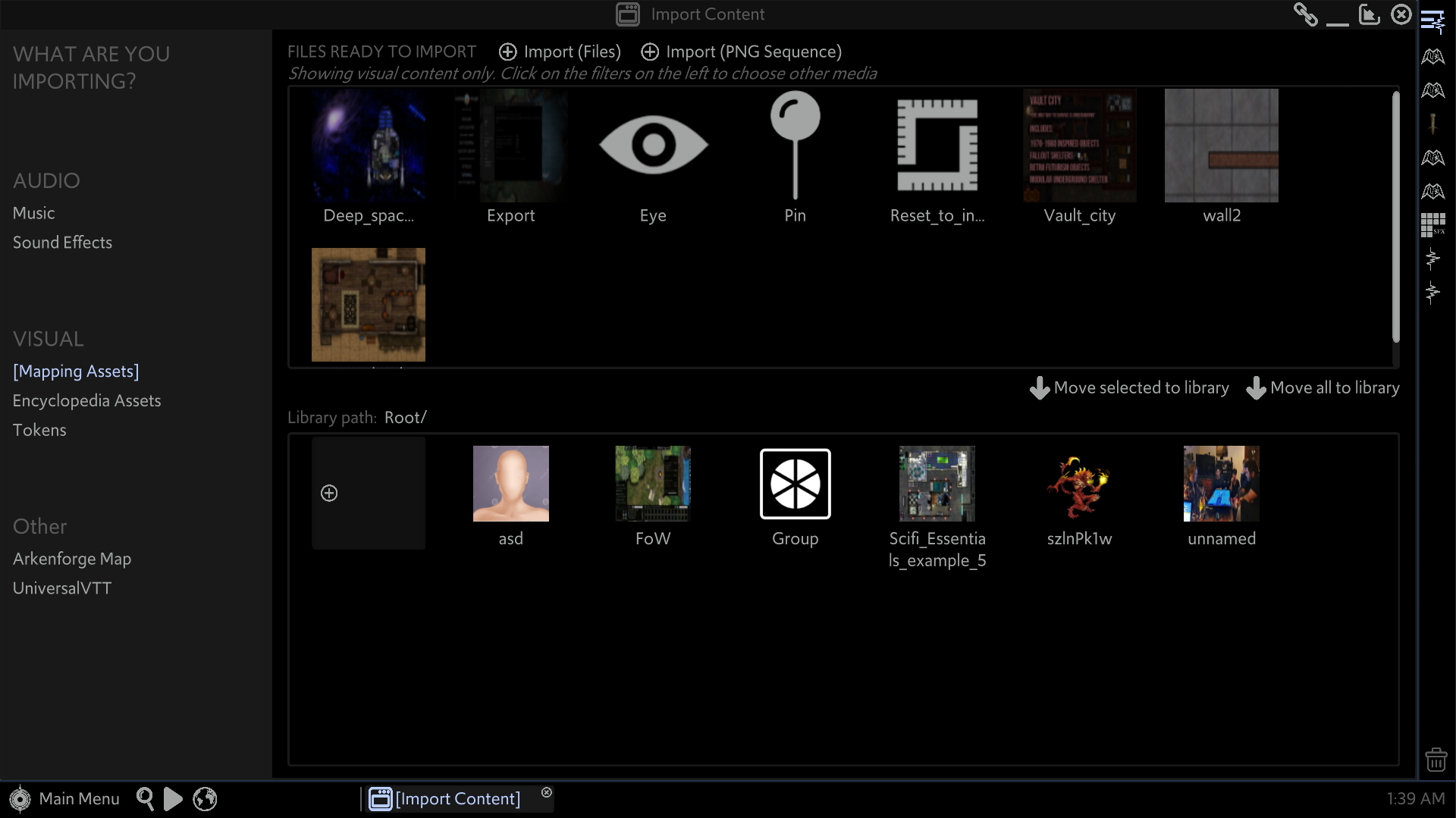Click the trash can icon at bottom right
Viewport: 1456px width, 818px height.
1436,759
